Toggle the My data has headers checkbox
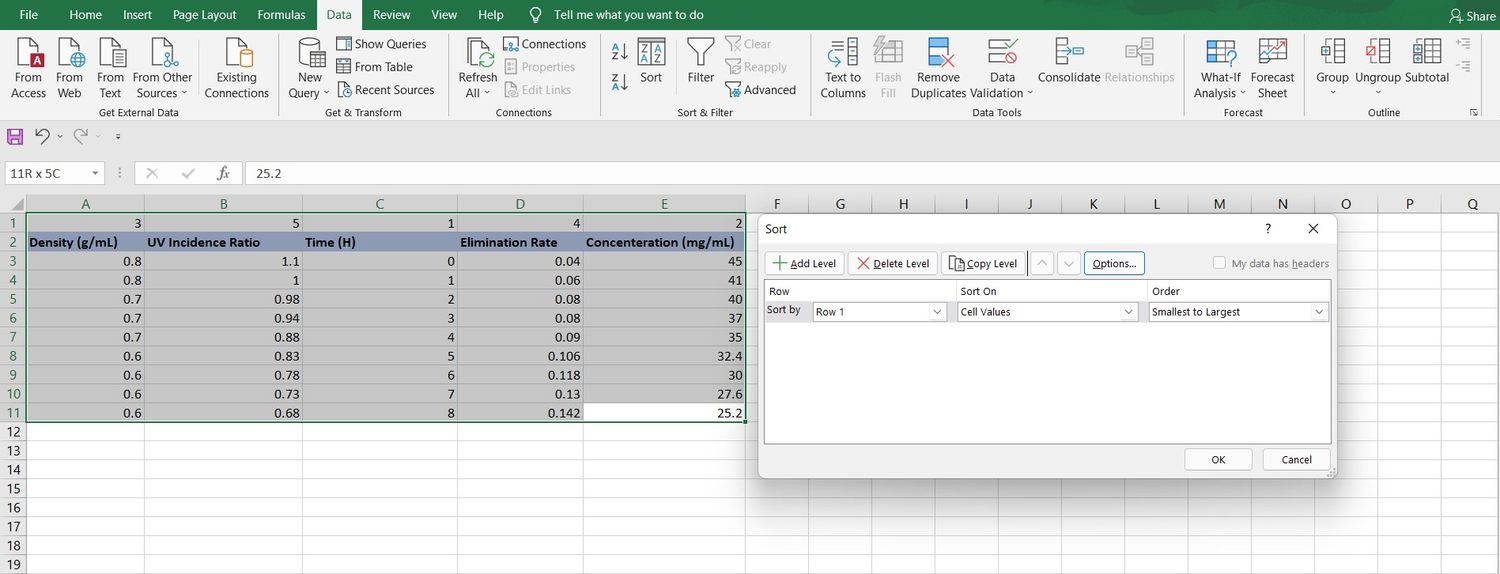The image size is (1500, 574). (1219, 263)
